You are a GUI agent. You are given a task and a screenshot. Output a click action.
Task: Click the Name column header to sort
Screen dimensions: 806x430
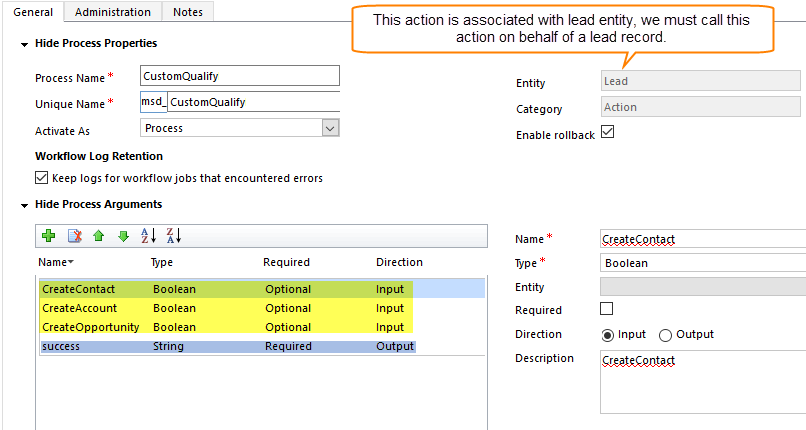[56, 262]
